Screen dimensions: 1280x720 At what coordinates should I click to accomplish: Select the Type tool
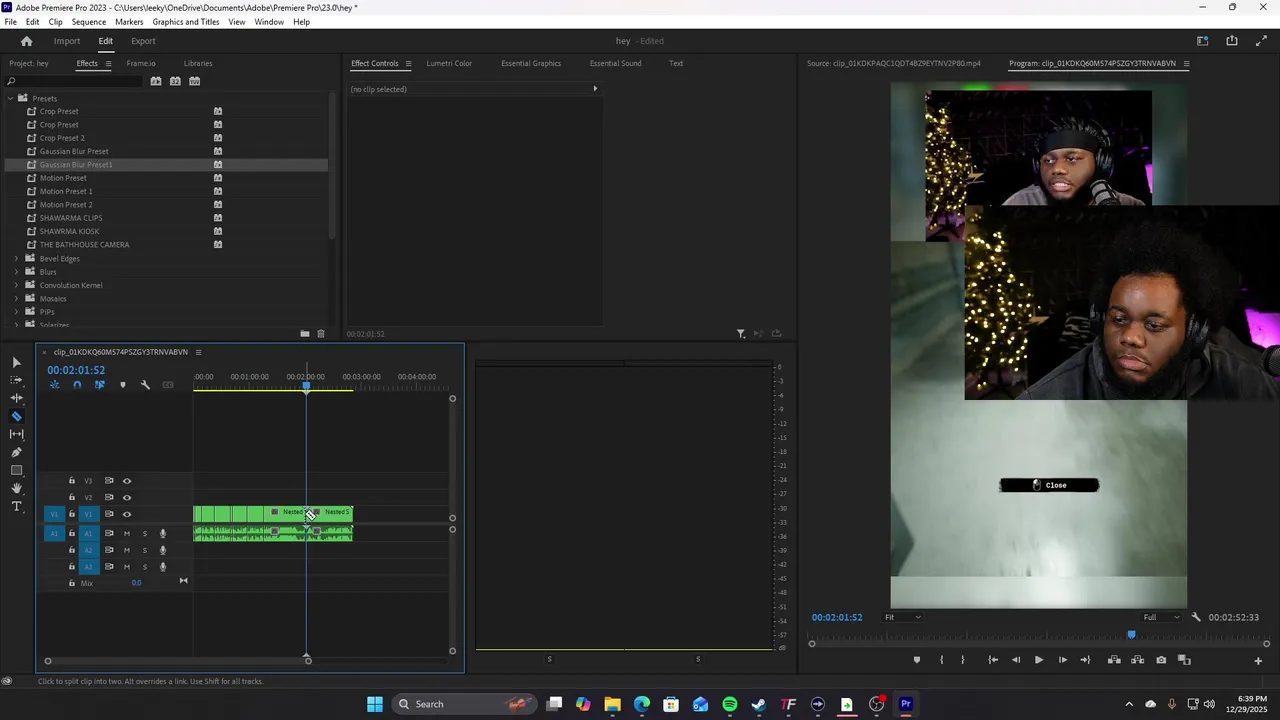tap(16, 506)
